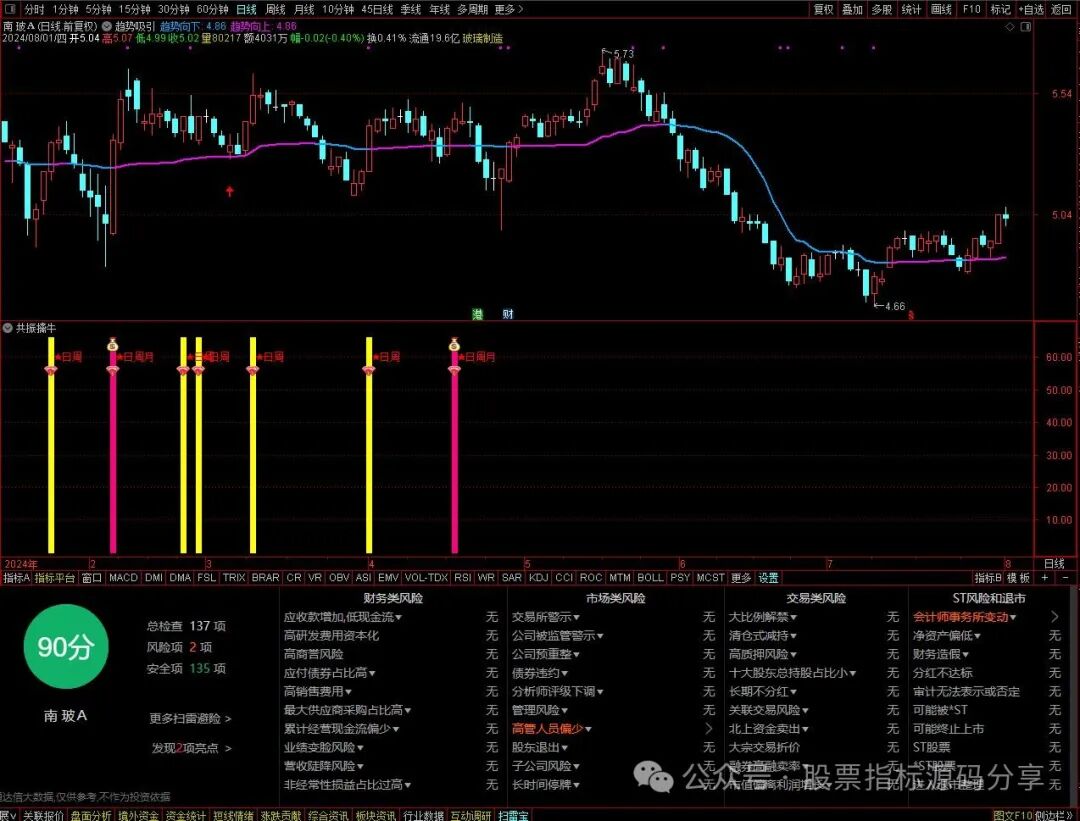
Task: Collapse the 共振擒牛 indicator panel icon
Action: coord(8,329)
